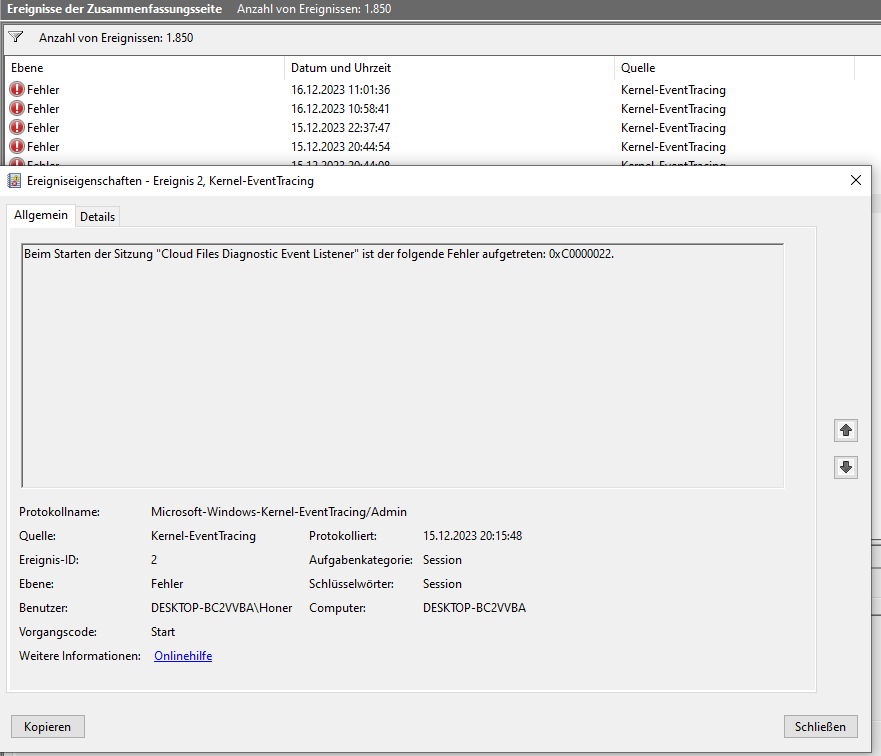Click error icon of 16.12.2023 11:01:36 row
Viewport: 881px width, 756px height.
coord(17,89)
